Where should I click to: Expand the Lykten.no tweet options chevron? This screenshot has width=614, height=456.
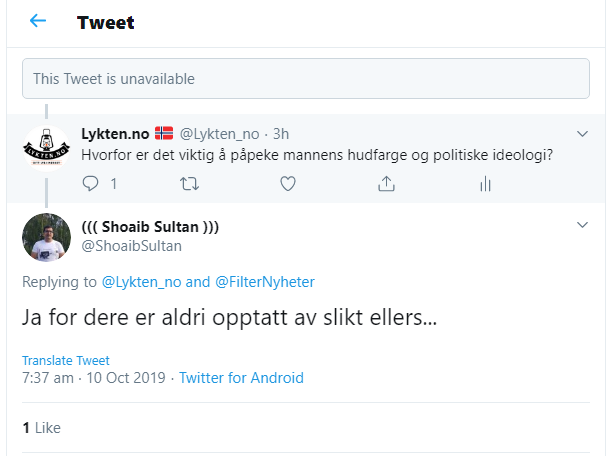[x=583, y=134]
